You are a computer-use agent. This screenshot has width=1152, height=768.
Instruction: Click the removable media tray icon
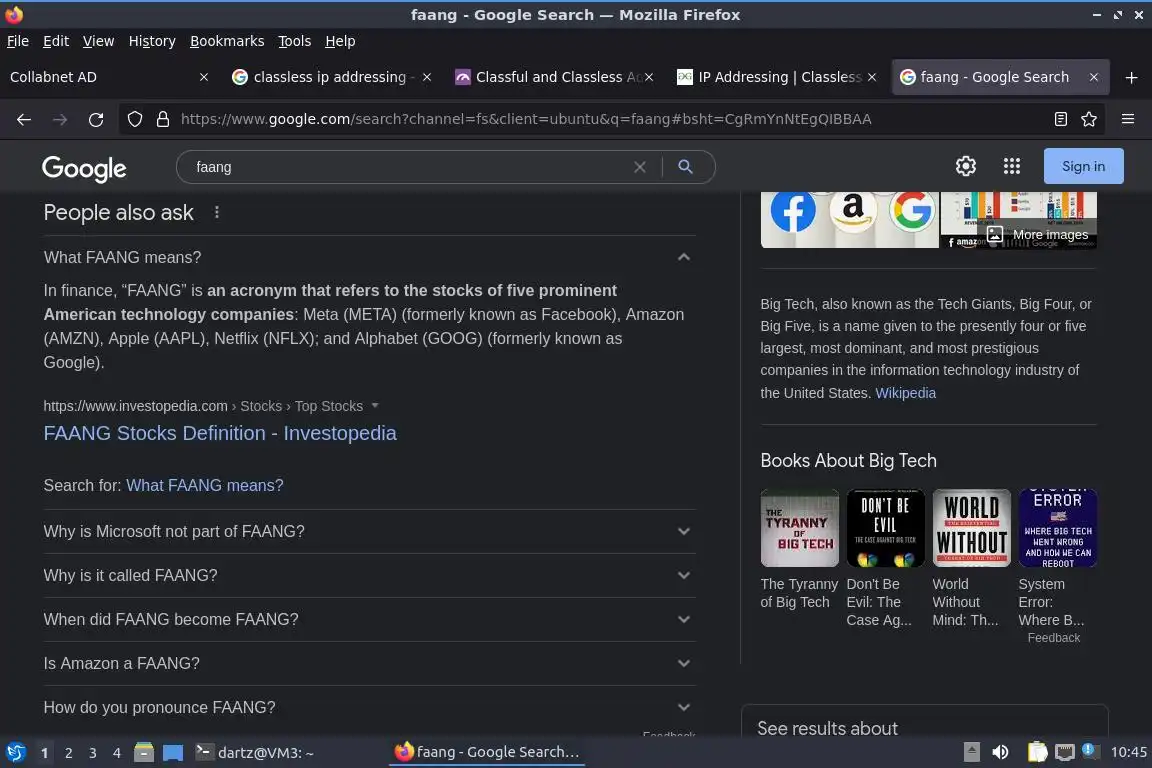971,752
